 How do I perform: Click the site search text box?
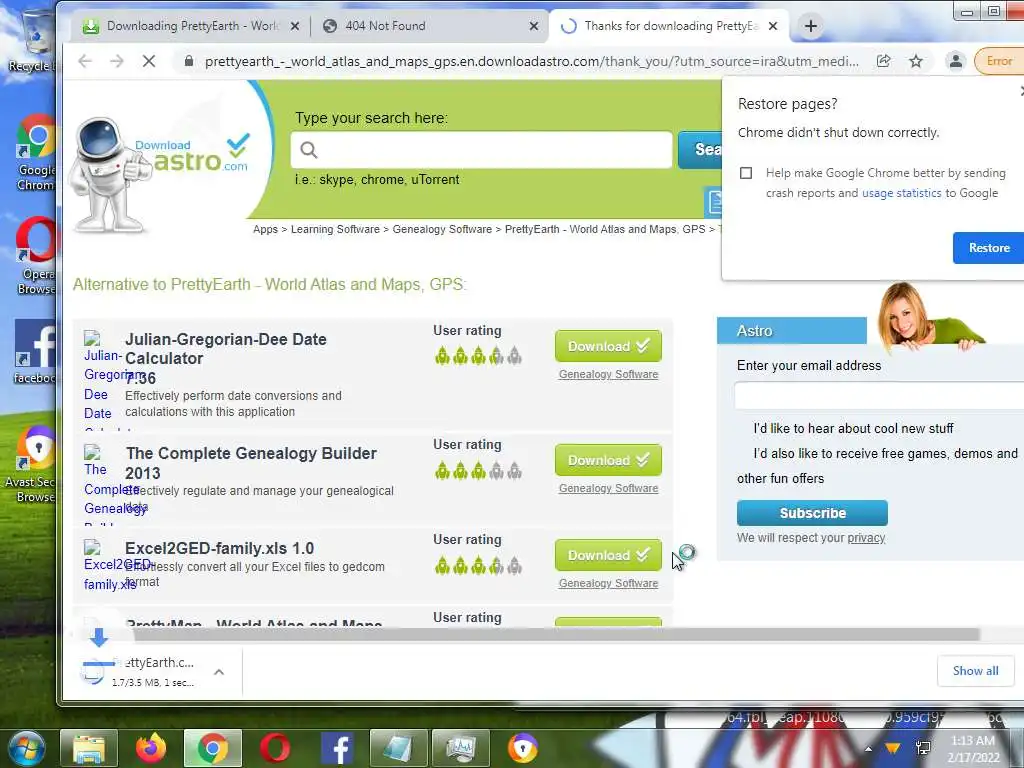pyautogui.click(x=481, y=150)
